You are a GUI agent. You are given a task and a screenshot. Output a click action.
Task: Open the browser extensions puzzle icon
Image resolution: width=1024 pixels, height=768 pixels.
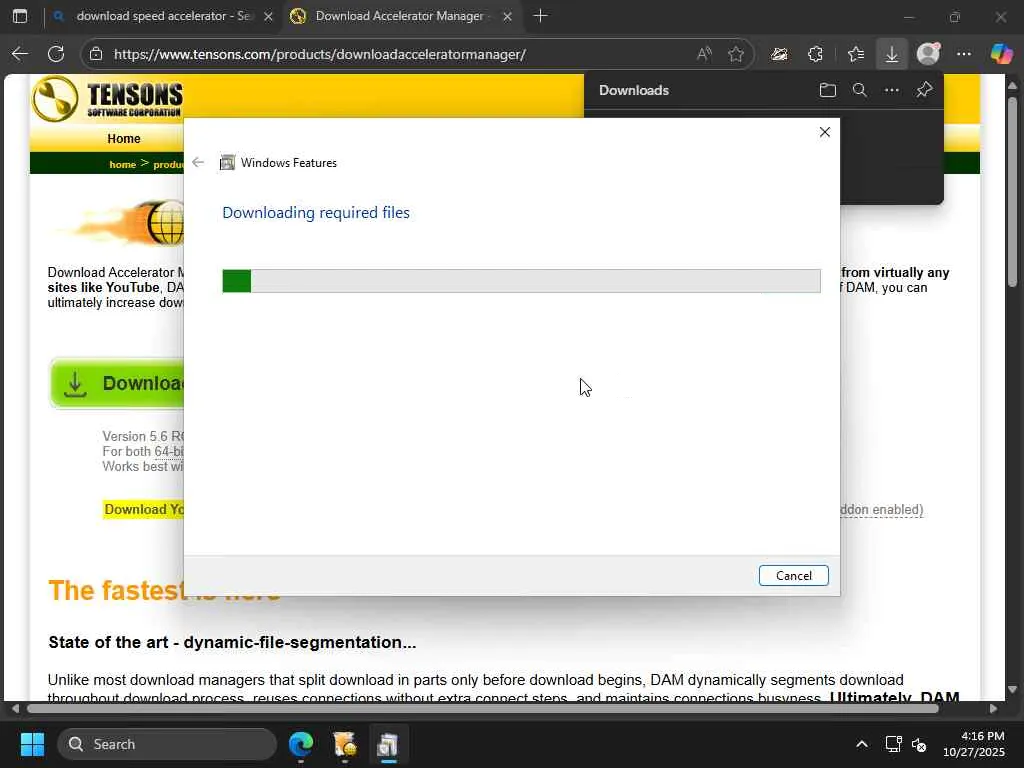pyautogui.click(x=816, y=54)
